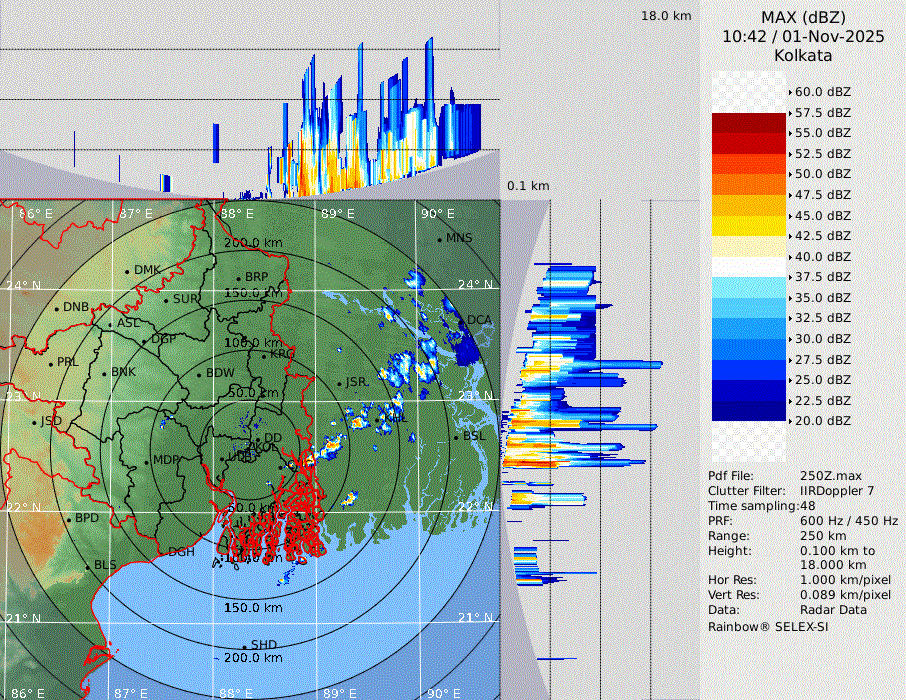Click the MNS station marker dot

pyautogui.click(x=439, y=239)
